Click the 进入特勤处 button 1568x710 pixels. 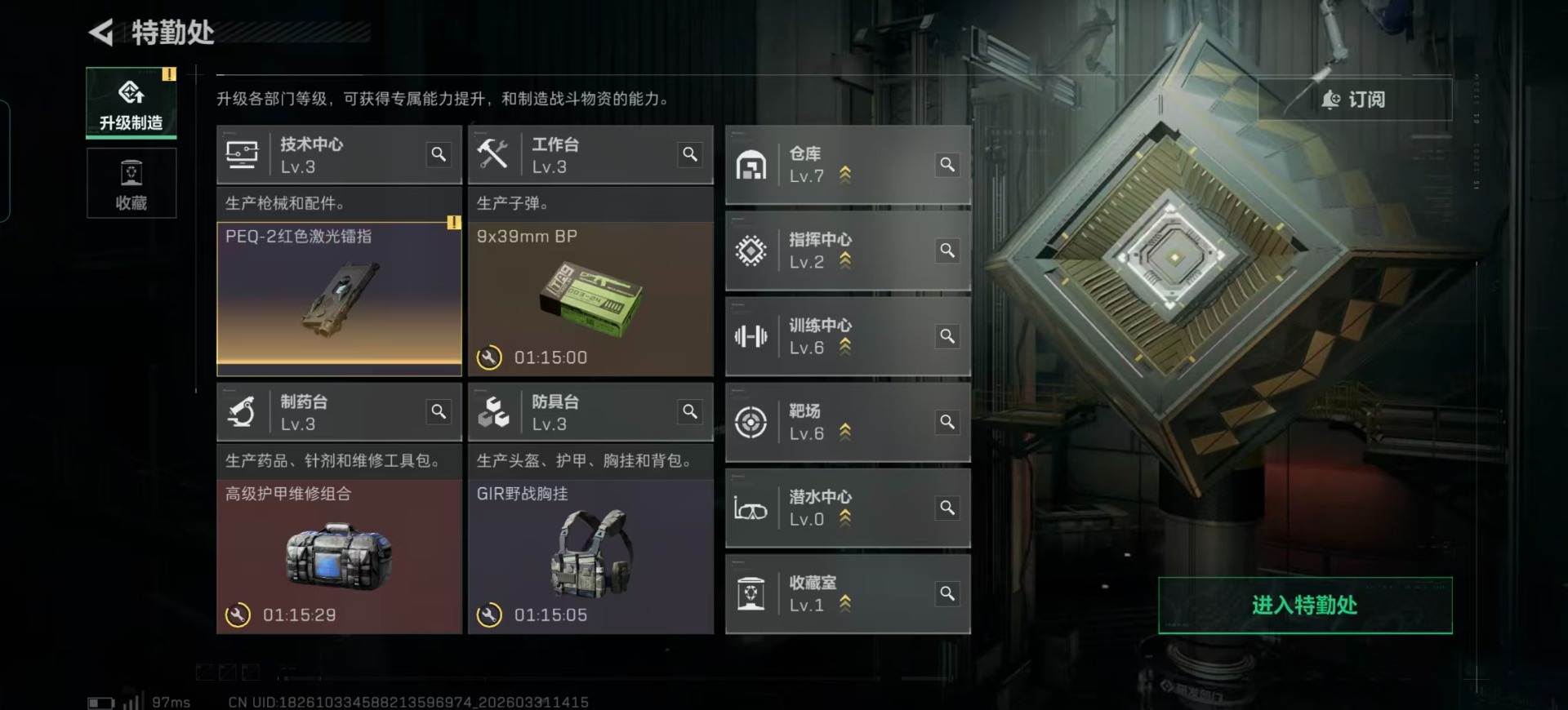coord(1305,605)
